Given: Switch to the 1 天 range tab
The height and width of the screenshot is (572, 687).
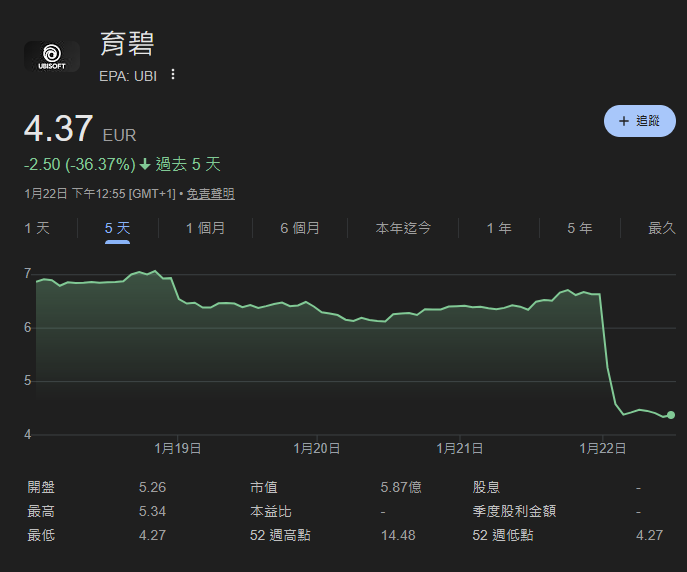Looking at the screenshot, I should 37,228.
